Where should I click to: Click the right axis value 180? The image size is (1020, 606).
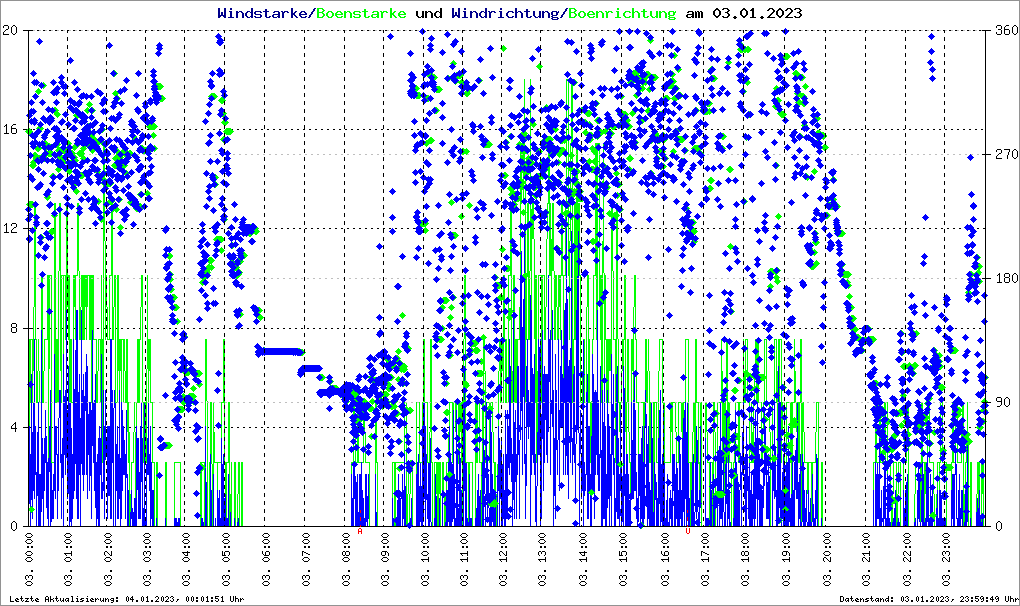[1006, 278]
